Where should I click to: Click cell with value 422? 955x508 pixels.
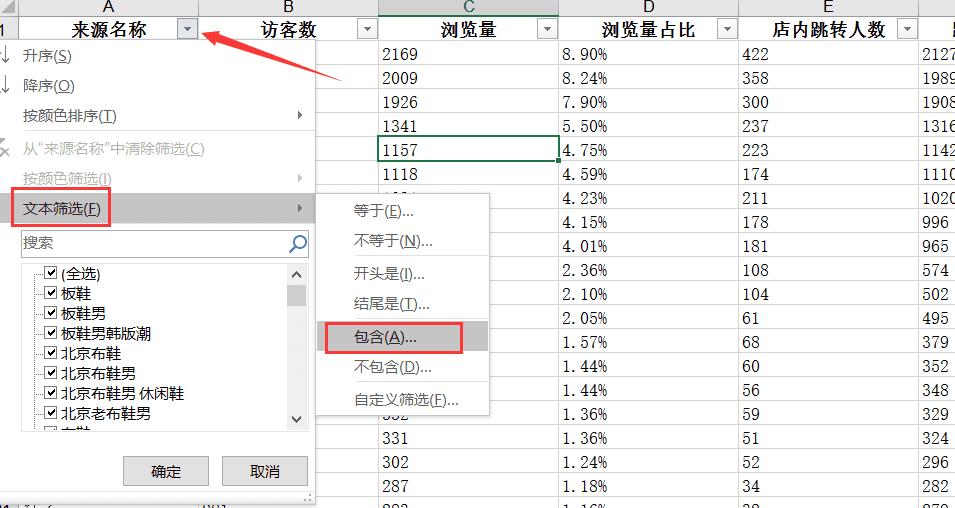click(x=828, y=54)
